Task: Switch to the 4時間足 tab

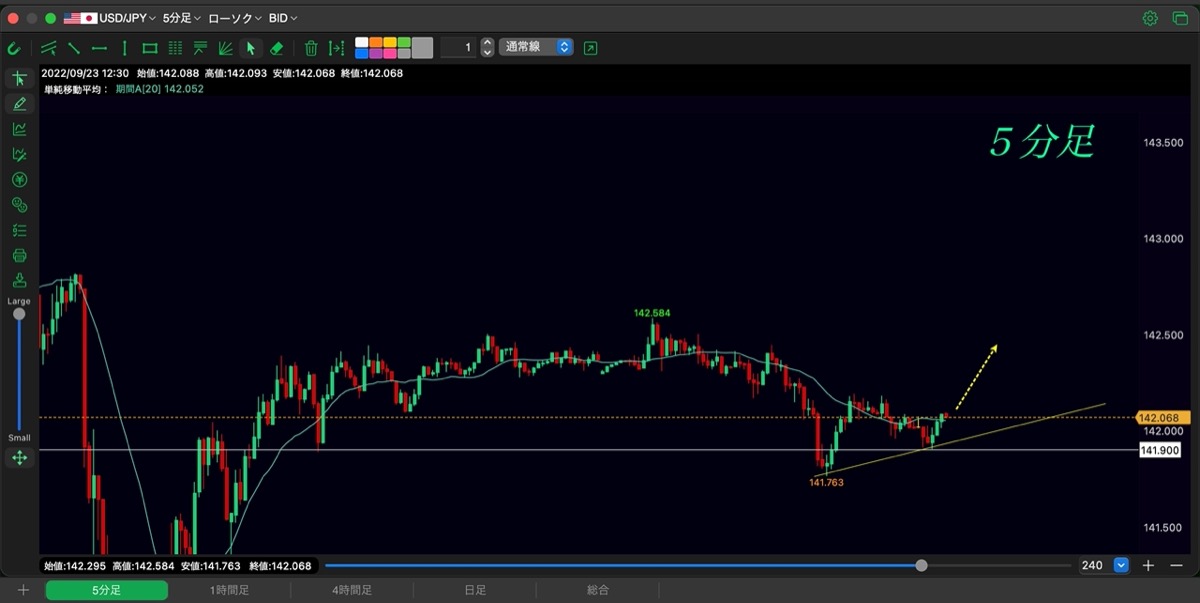Action: (x=352, y=590)
